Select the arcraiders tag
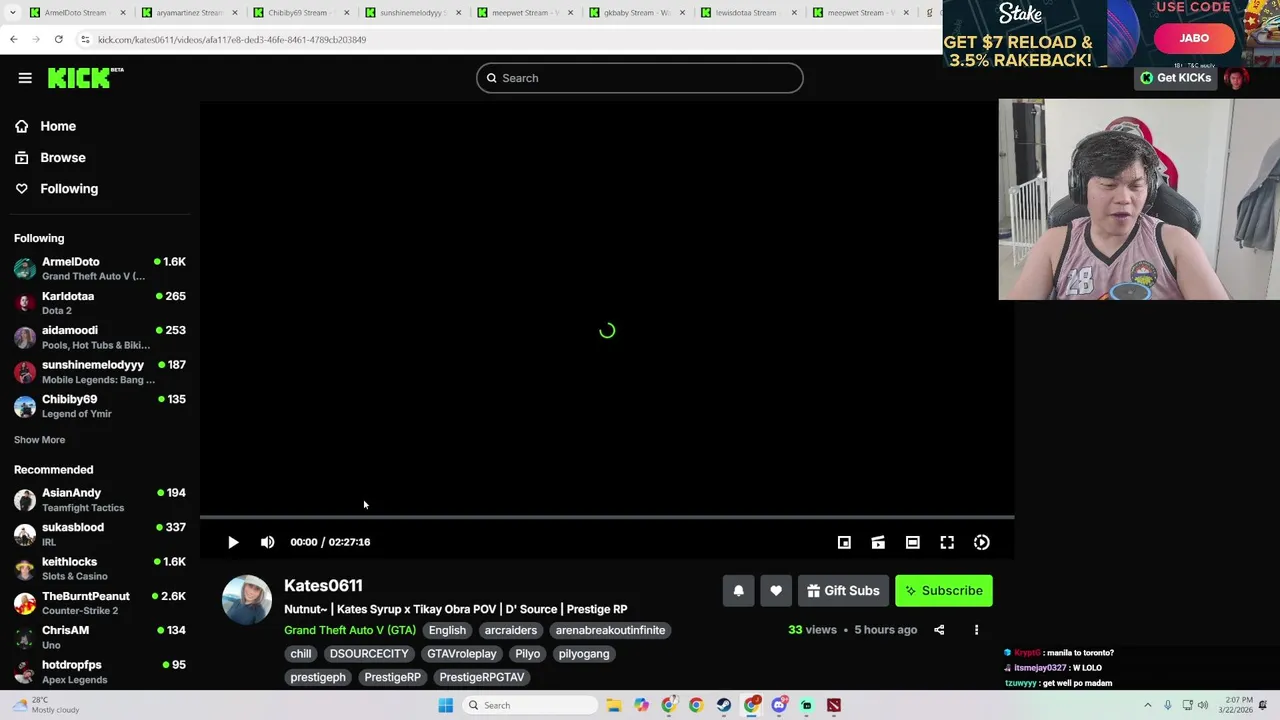Screen dimensions: 1280x720 511,630
